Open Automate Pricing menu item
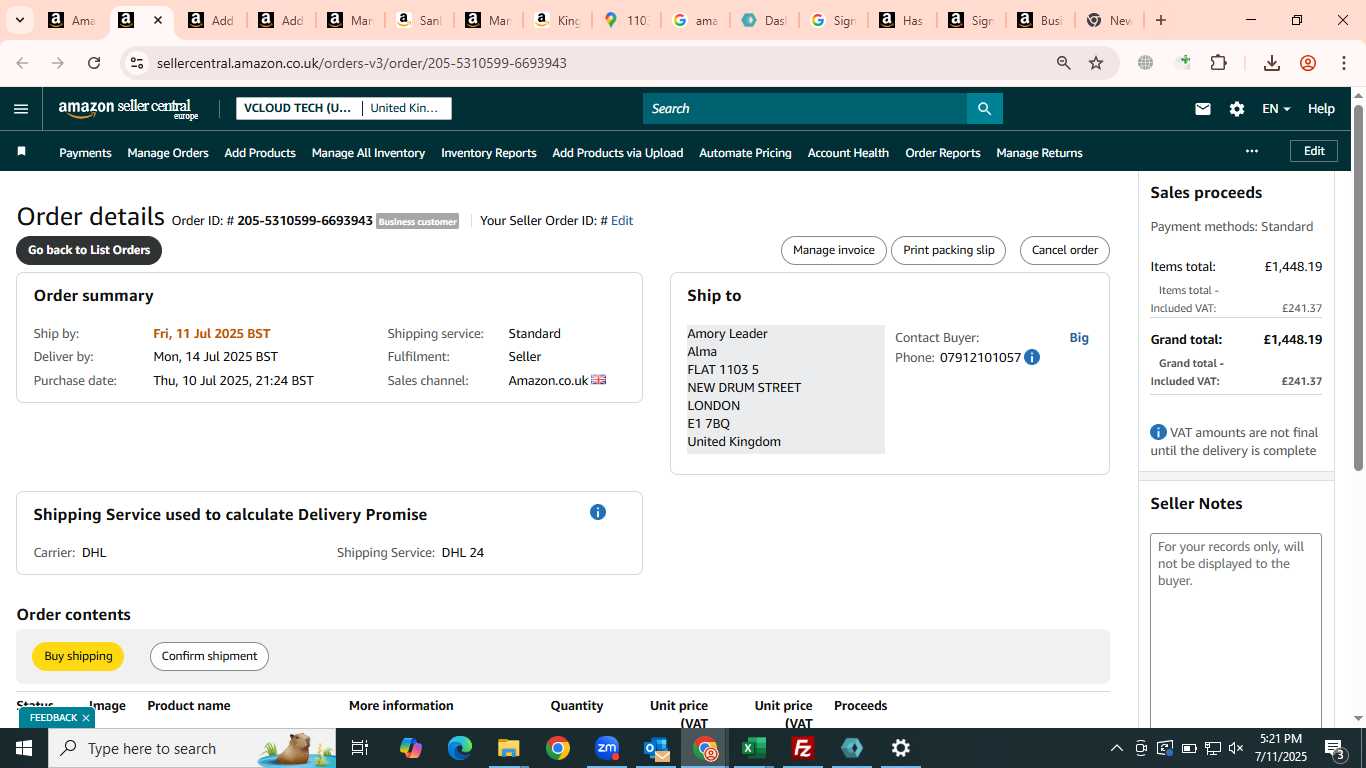 (x=745, y=153)
